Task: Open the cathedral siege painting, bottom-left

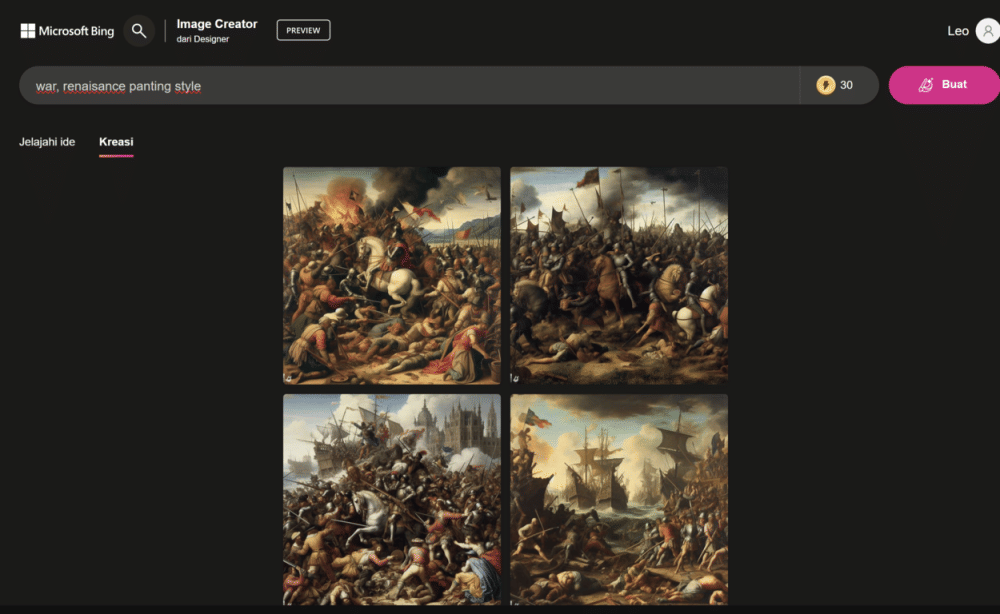Action: [391, 499]
